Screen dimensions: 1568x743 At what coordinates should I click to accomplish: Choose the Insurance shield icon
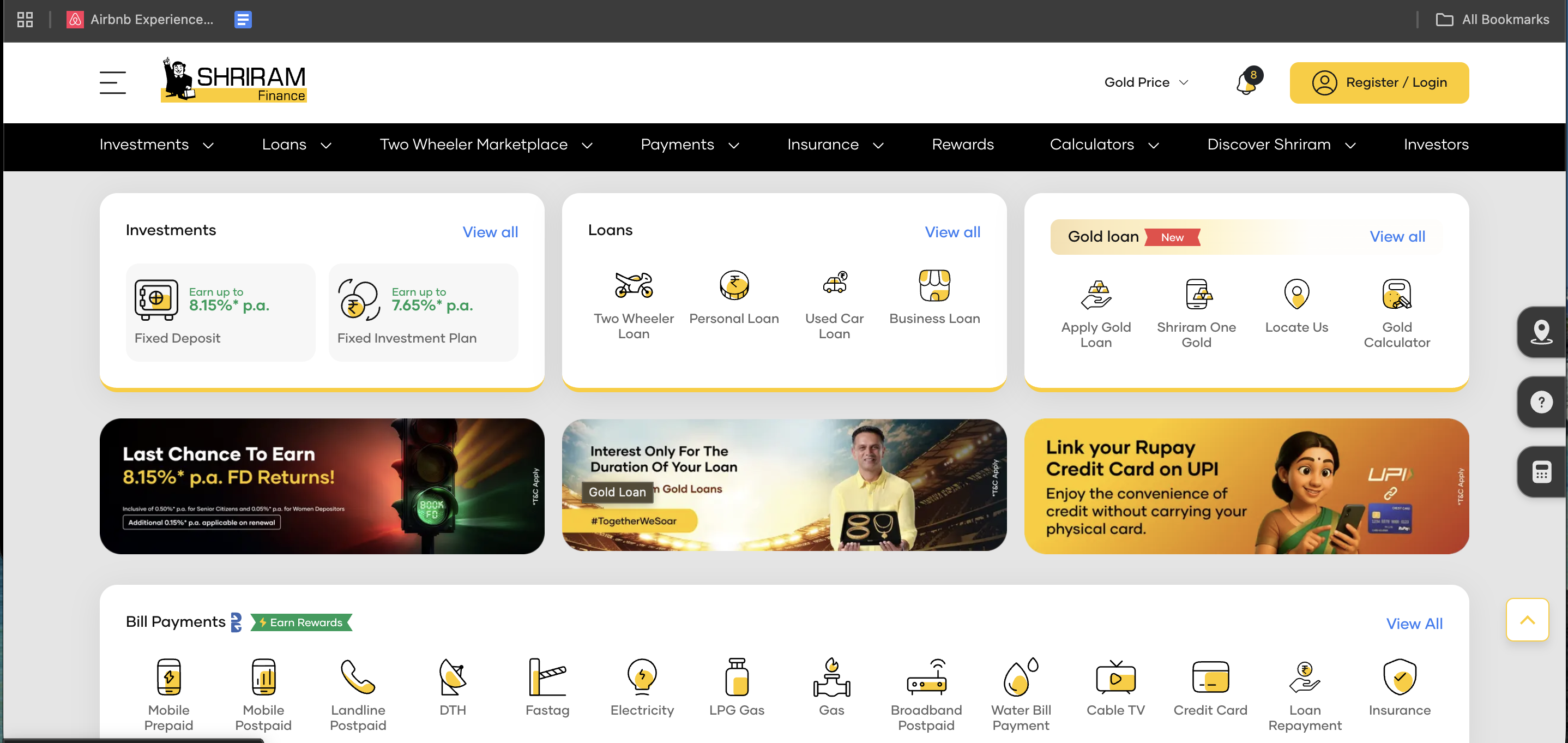(x=1400, y=676)
